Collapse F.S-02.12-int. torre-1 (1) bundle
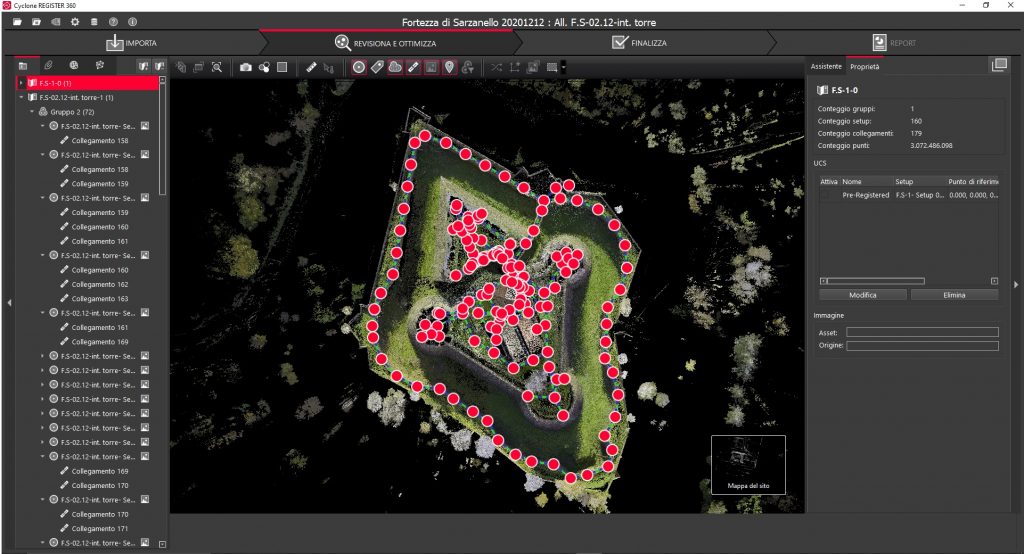1024x554 pixels. pos(22,98)
